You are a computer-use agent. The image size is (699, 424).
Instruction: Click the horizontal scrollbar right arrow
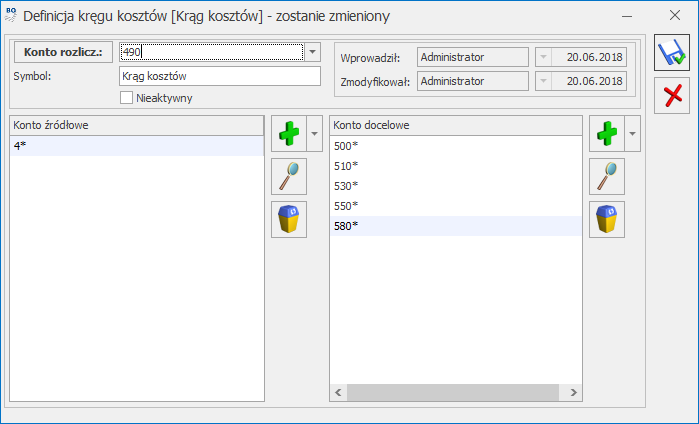574,393
